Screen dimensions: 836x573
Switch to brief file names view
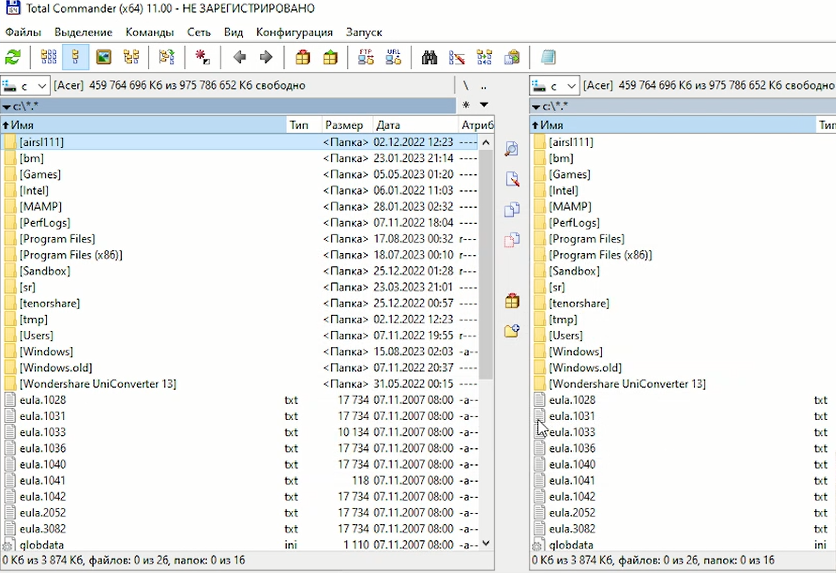[49, 57]
